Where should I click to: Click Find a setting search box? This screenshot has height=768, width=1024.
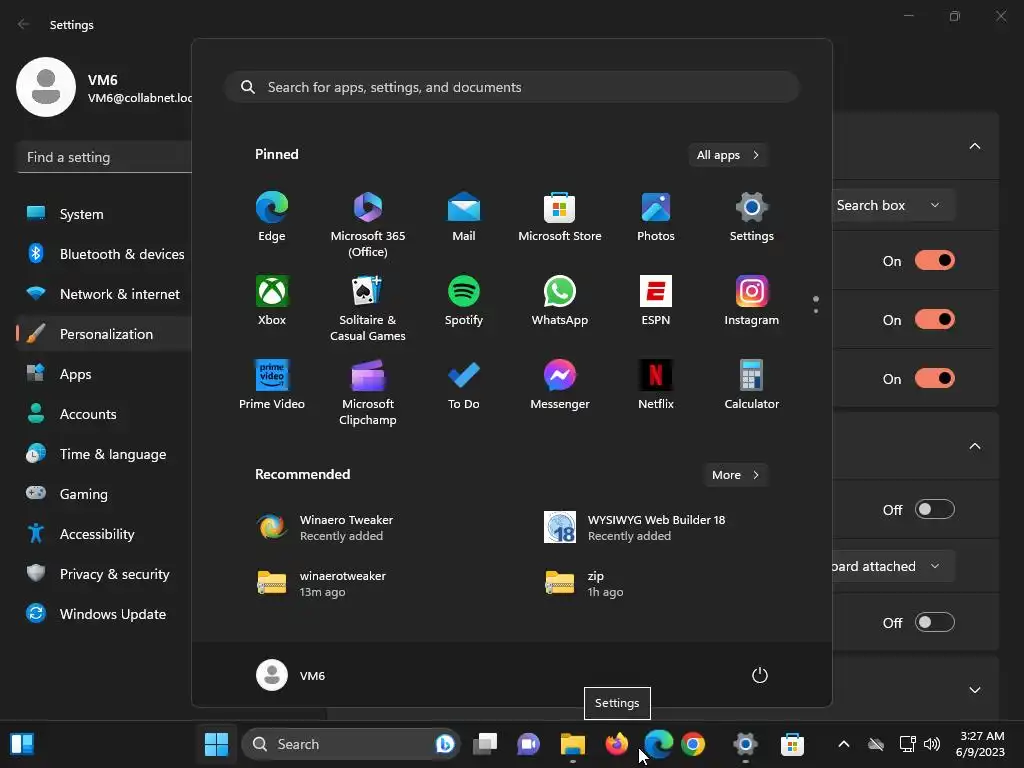click(x=104, y=157)
